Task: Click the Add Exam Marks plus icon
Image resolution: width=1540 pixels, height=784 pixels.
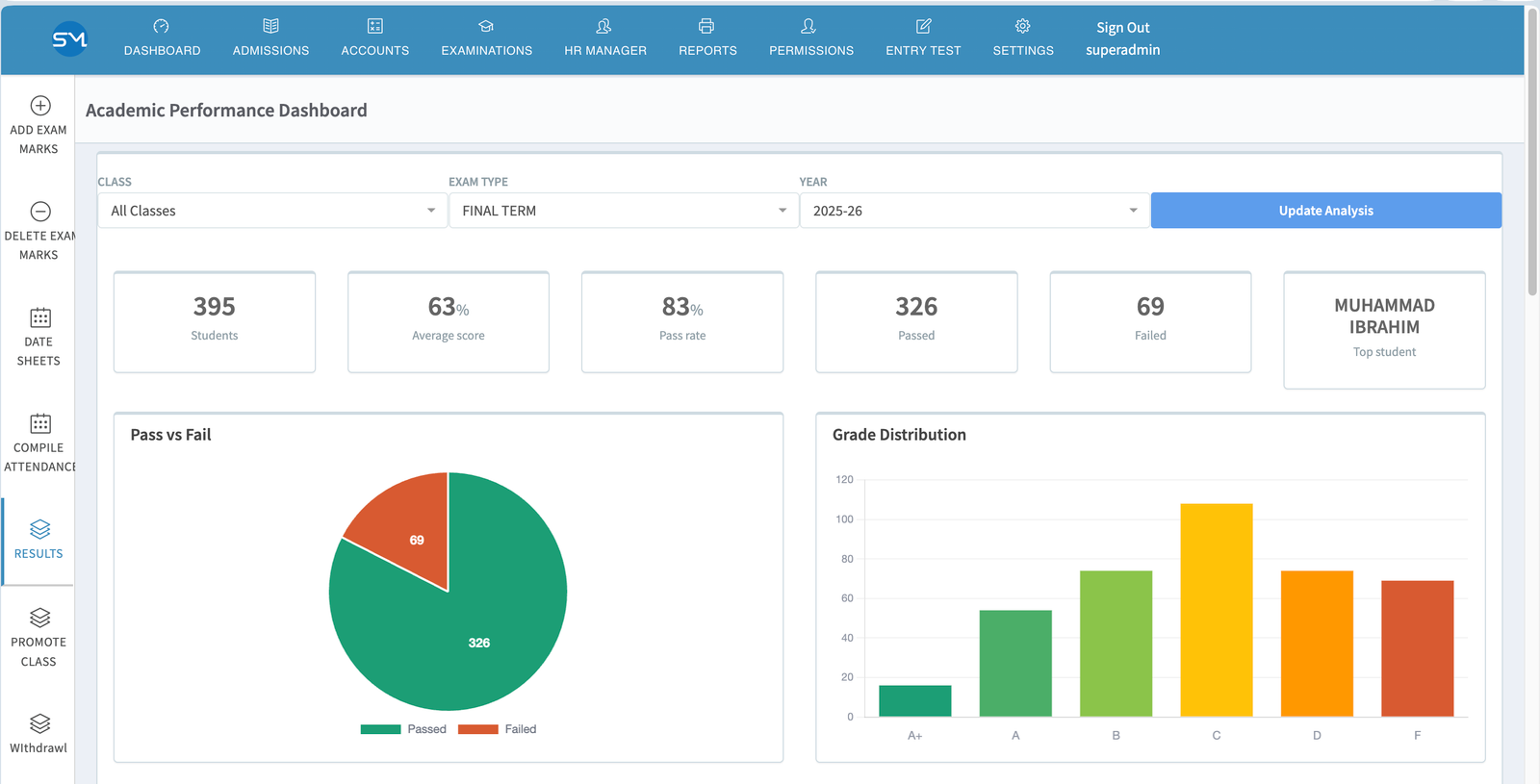Action: pos(40,106)
